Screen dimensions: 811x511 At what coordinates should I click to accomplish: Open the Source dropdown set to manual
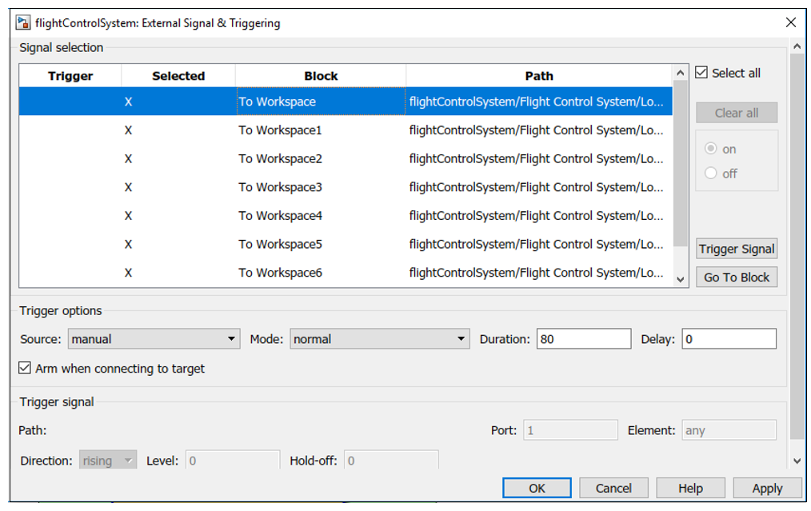pyautogui.click(x=154, y=339)
